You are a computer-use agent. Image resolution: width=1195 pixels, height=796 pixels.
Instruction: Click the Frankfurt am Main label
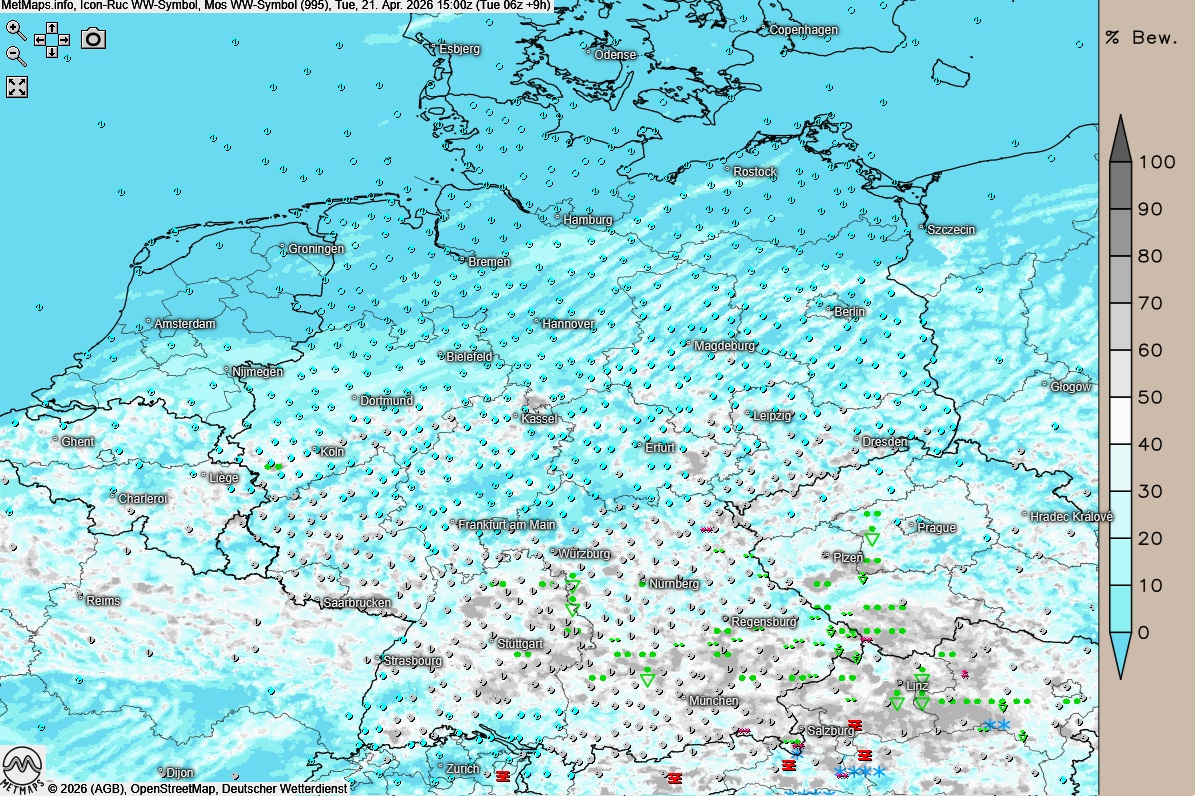coord(506,525)
